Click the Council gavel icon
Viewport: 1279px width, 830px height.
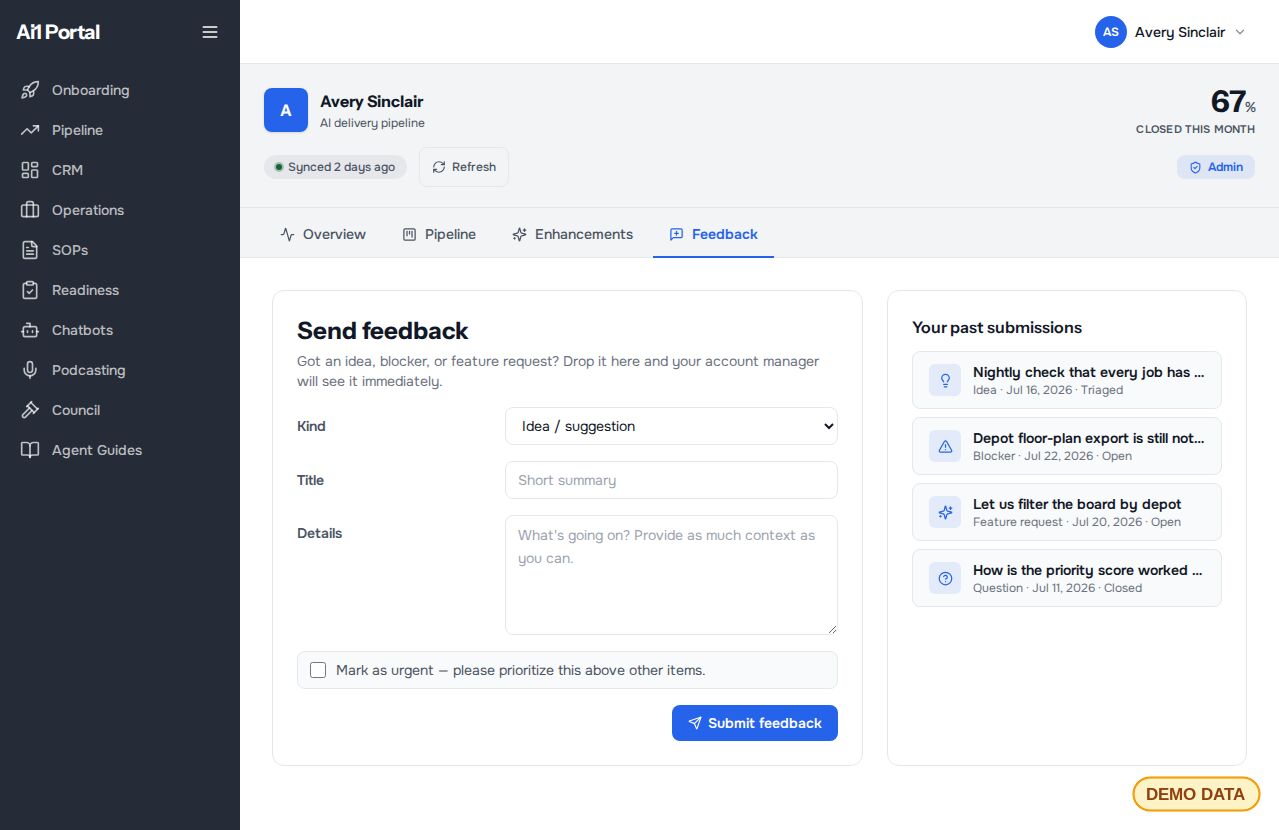(30, 410)
